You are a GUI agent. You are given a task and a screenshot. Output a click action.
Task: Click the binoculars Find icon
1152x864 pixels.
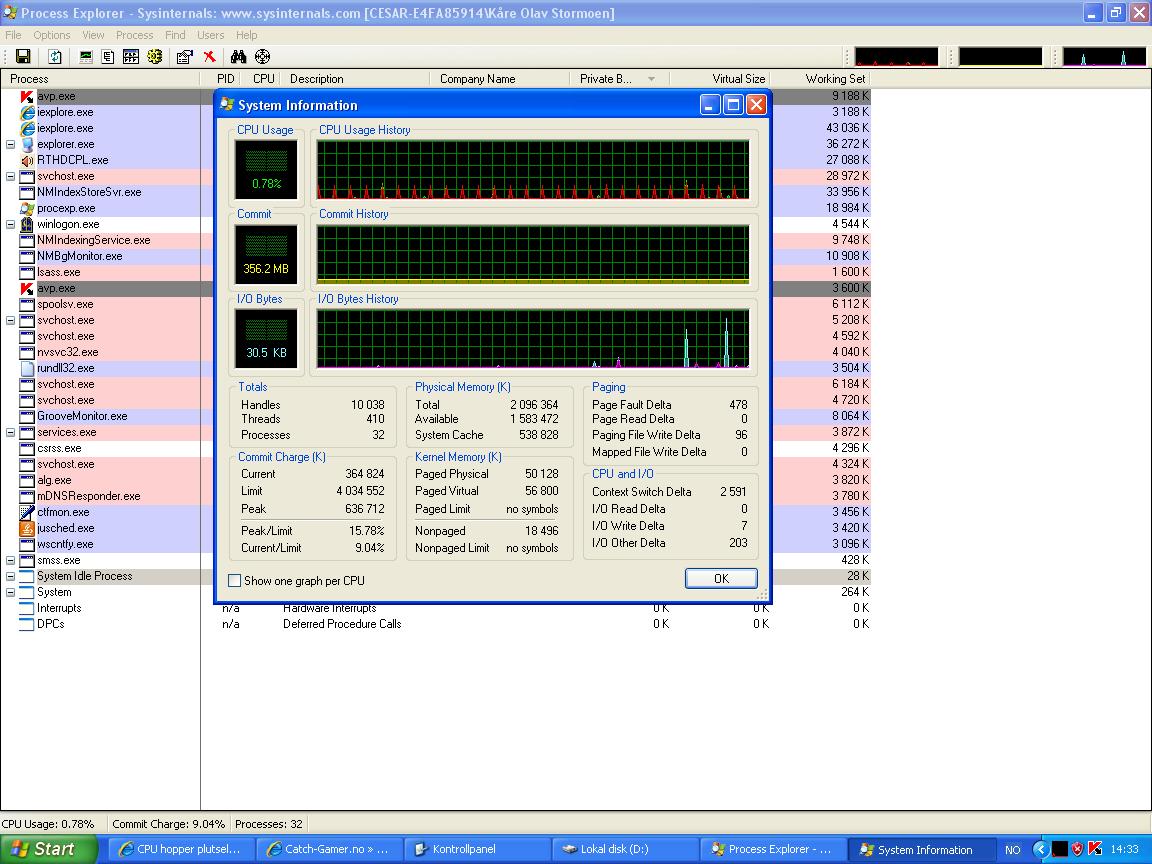pyautogui.click(x=238, y=57)
